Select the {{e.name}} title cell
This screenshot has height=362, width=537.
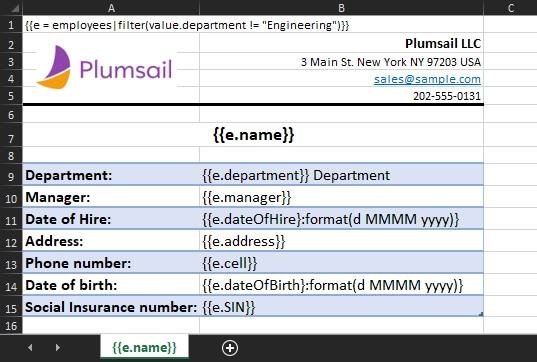[x=253, y=135]
